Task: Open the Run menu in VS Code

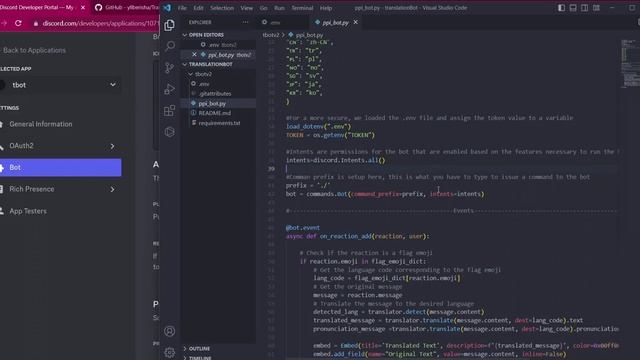Action: pyautogui.click(x=280, y=8)
